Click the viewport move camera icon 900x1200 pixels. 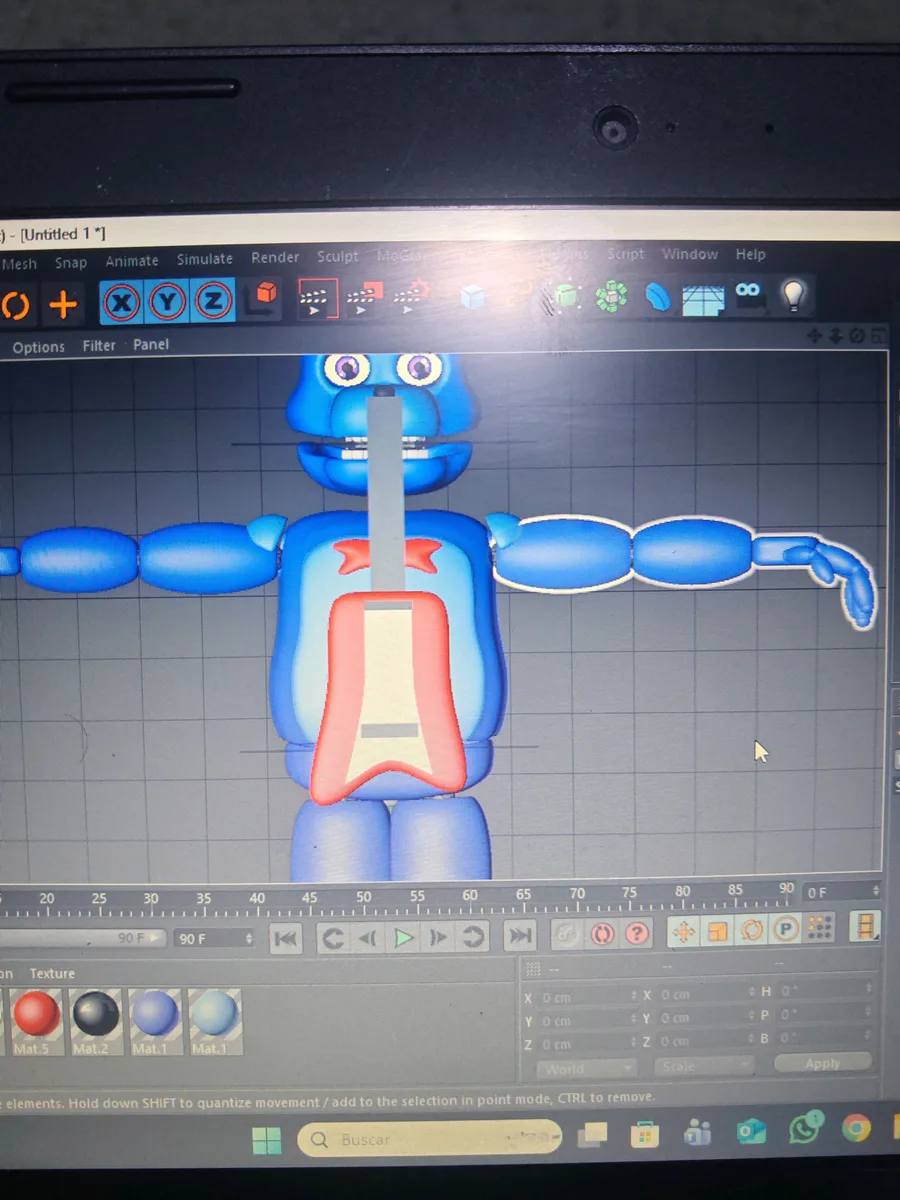(815, 337)
